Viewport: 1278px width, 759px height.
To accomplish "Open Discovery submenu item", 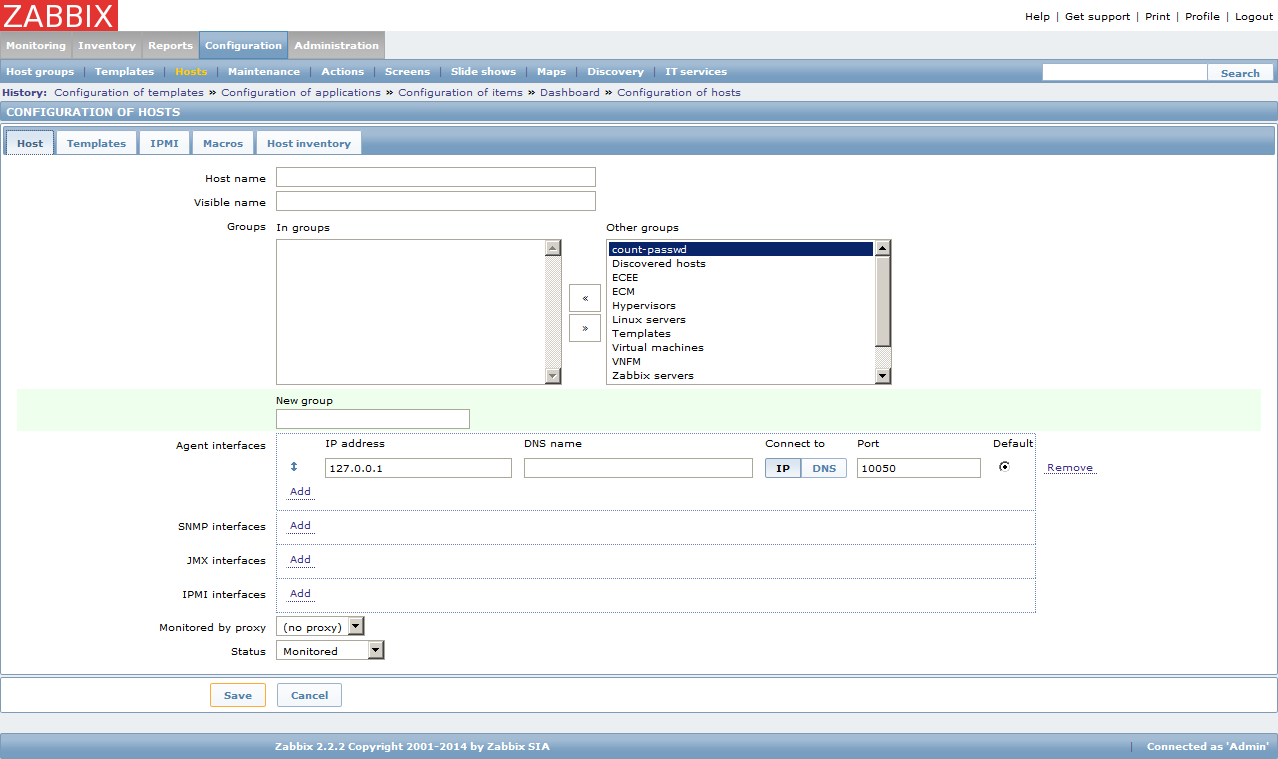I will click(x=616, y=72).
